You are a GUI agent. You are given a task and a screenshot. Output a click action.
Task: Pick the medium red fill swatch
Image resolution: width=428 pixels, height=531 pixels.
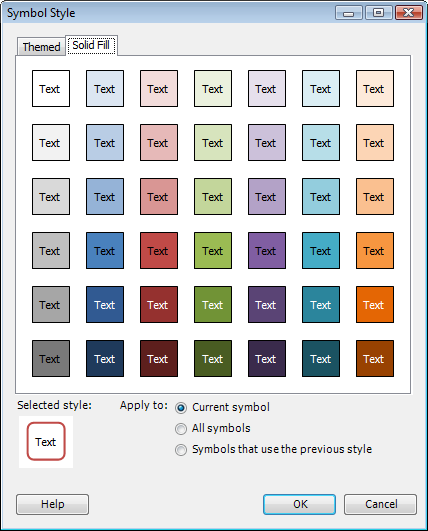coord(159,250)
